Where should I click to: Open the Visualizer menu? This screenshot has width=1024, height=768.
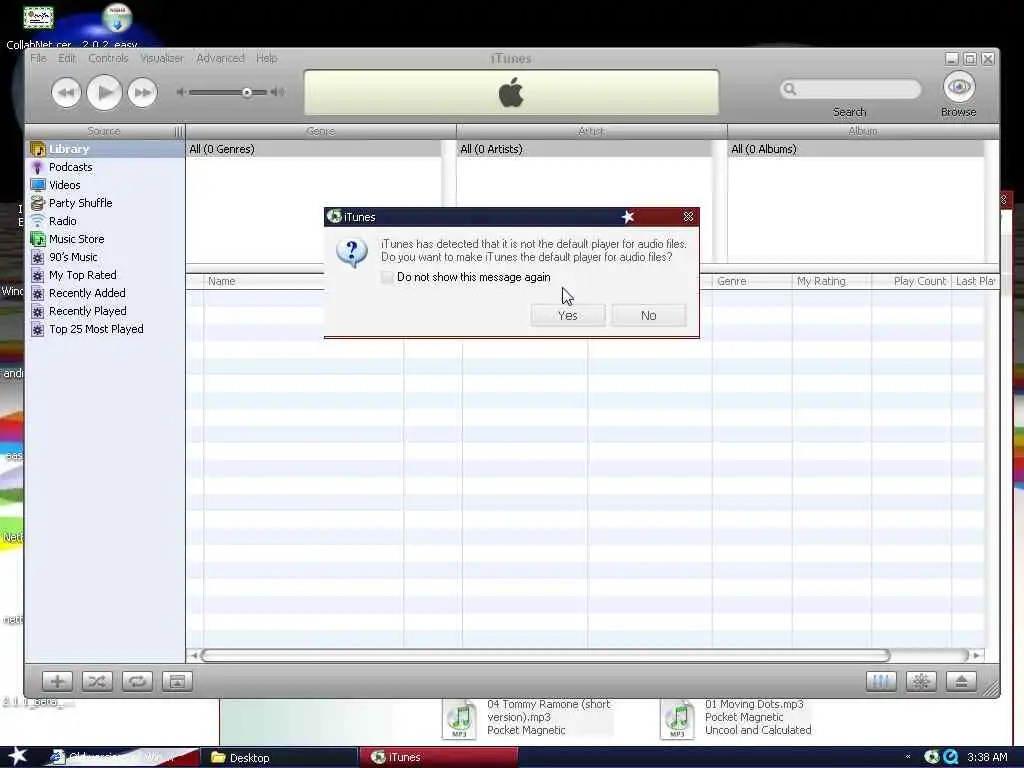[x=161, y=58]
